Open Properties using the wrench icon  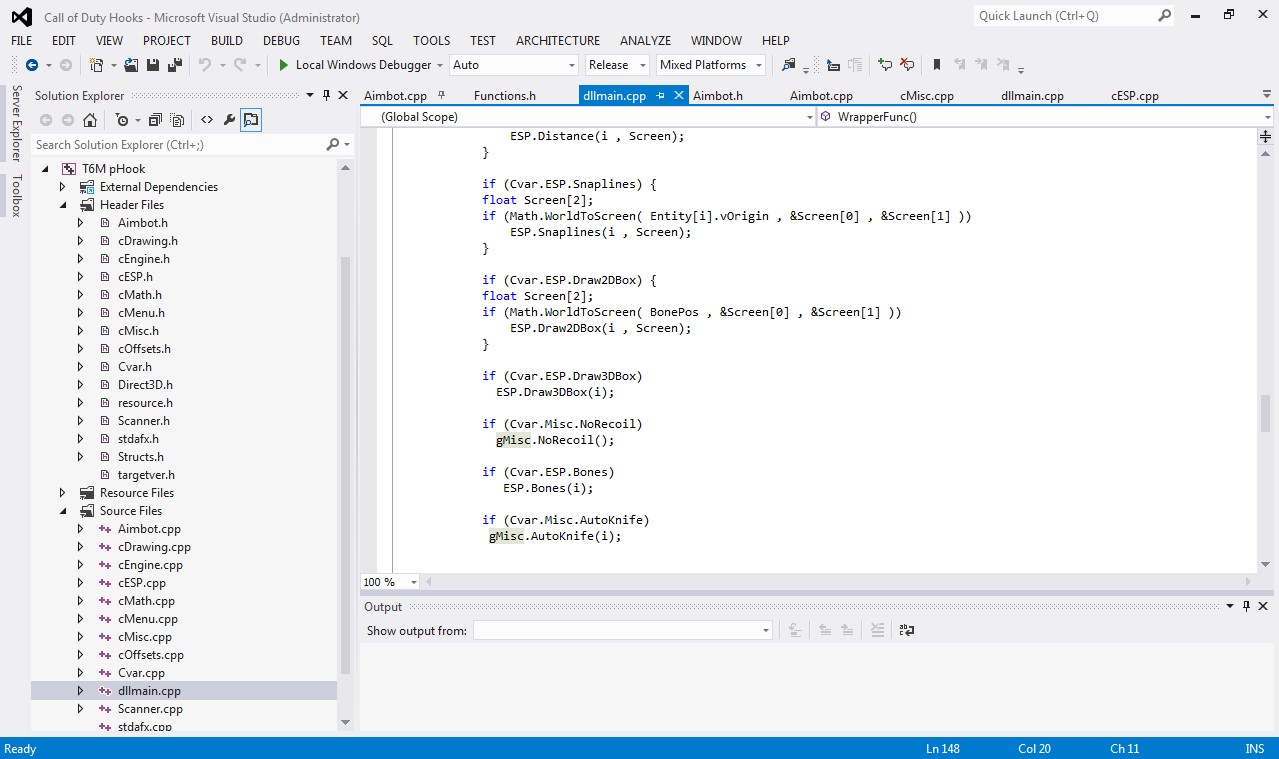click(229, 120)
